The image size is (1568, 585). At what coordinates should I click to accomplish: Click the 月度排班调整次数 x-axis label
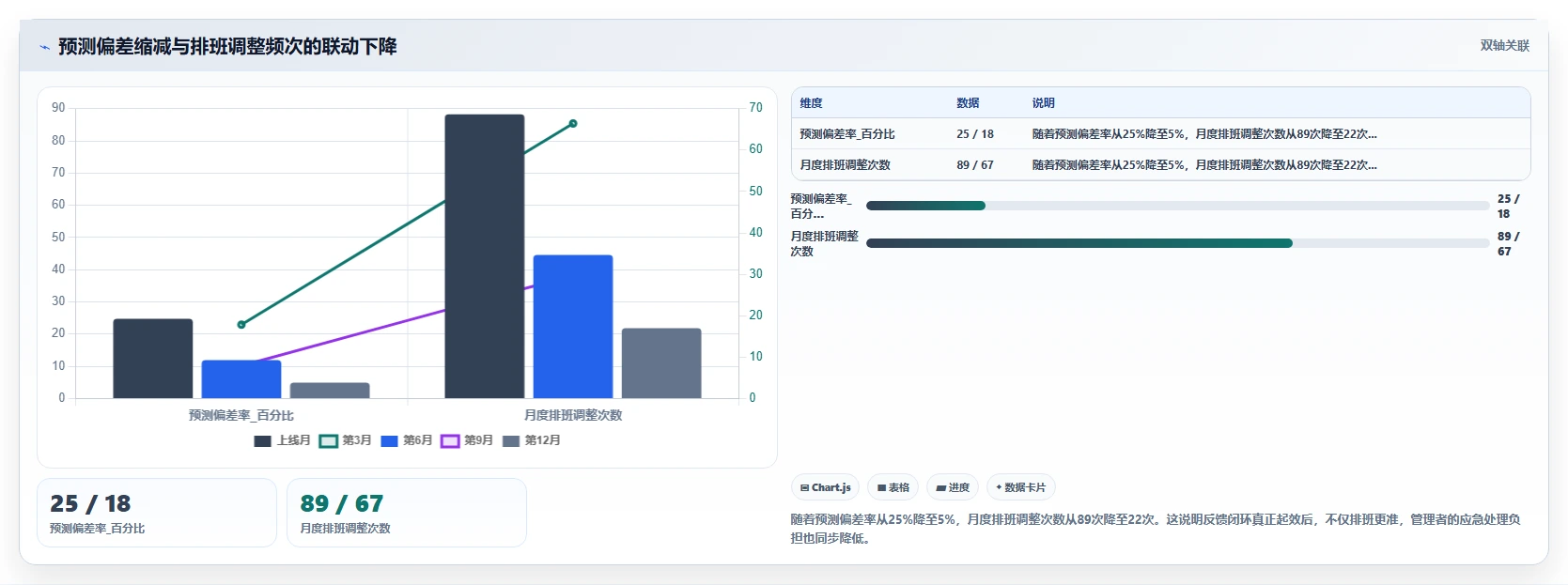click(573, 415)
